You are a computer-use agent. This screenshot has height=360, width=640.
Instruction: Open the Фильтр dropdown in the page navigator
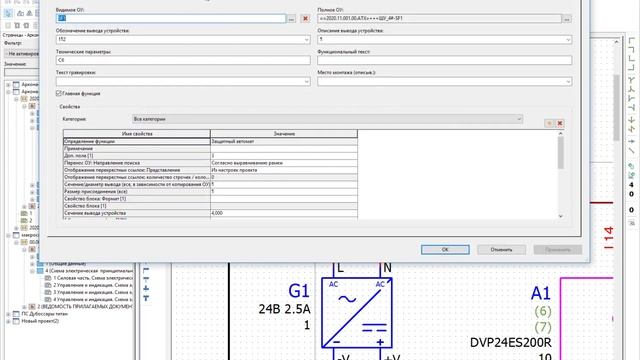click(x=21, y=53)
